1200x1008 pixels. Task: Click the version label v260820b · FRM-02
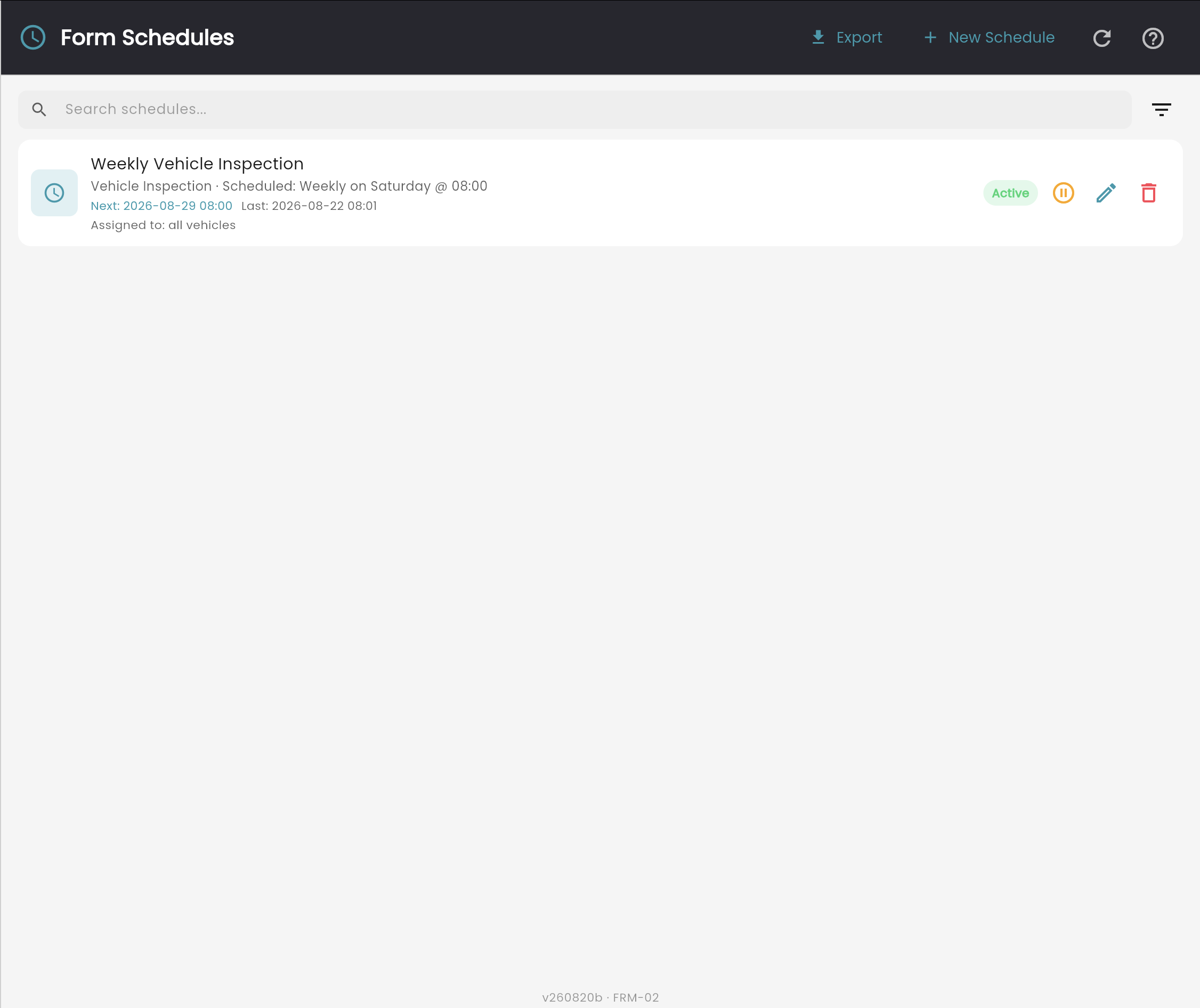[x=600, y=997]
